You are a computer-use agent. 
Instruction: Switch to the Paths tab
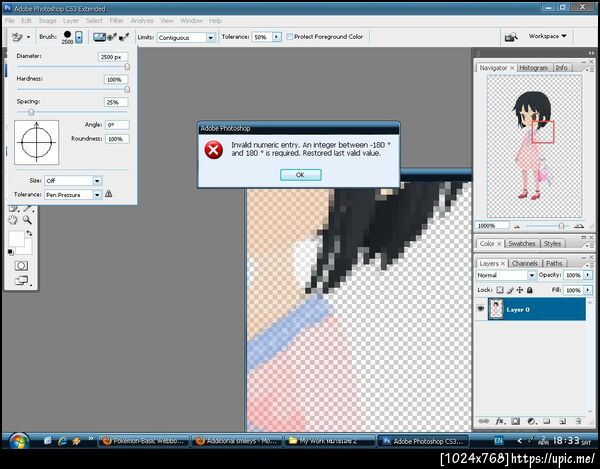(x=554, y=263)
